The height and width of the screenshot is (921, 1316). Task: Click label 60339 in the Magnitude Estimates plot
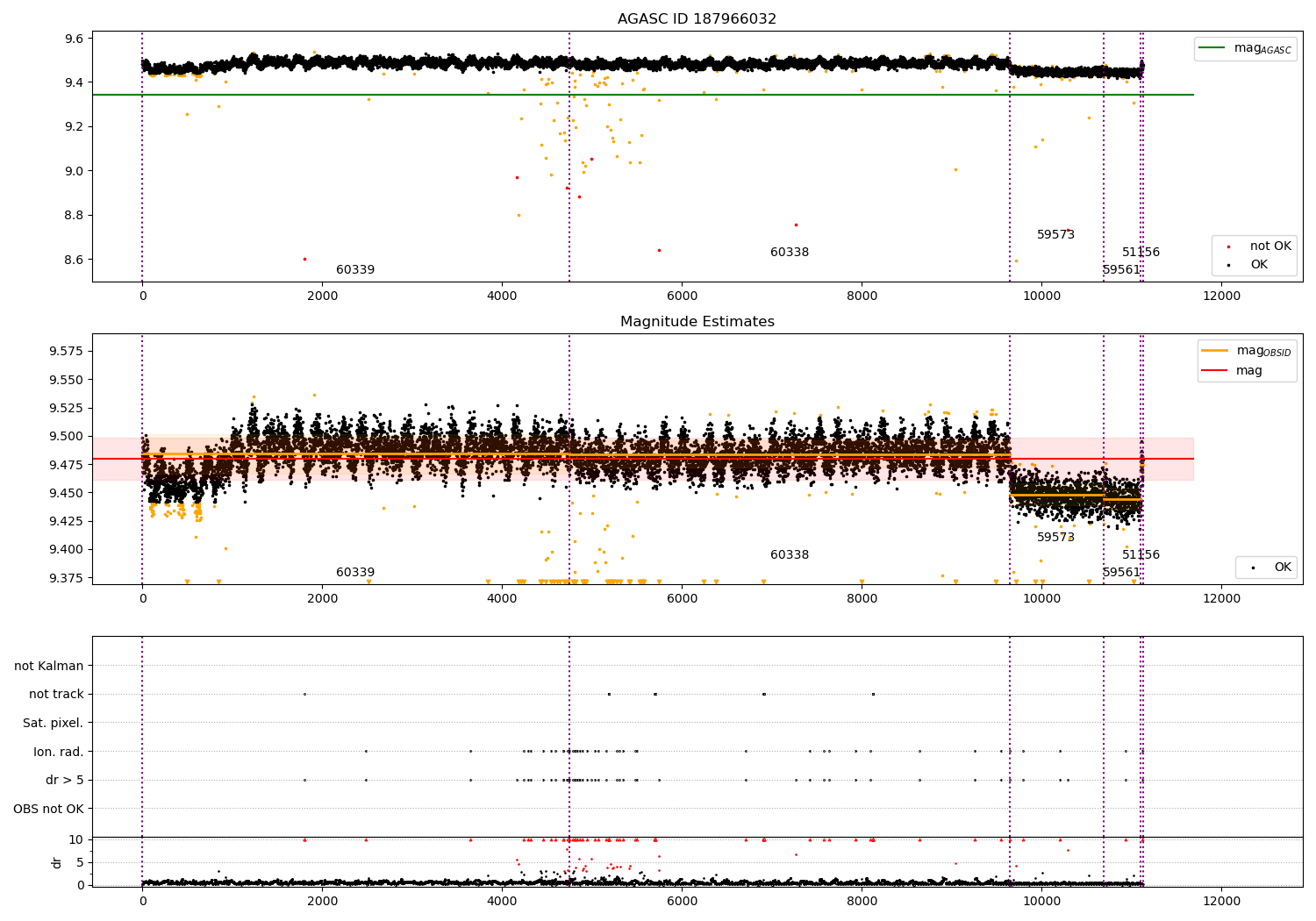pos(355,572)
